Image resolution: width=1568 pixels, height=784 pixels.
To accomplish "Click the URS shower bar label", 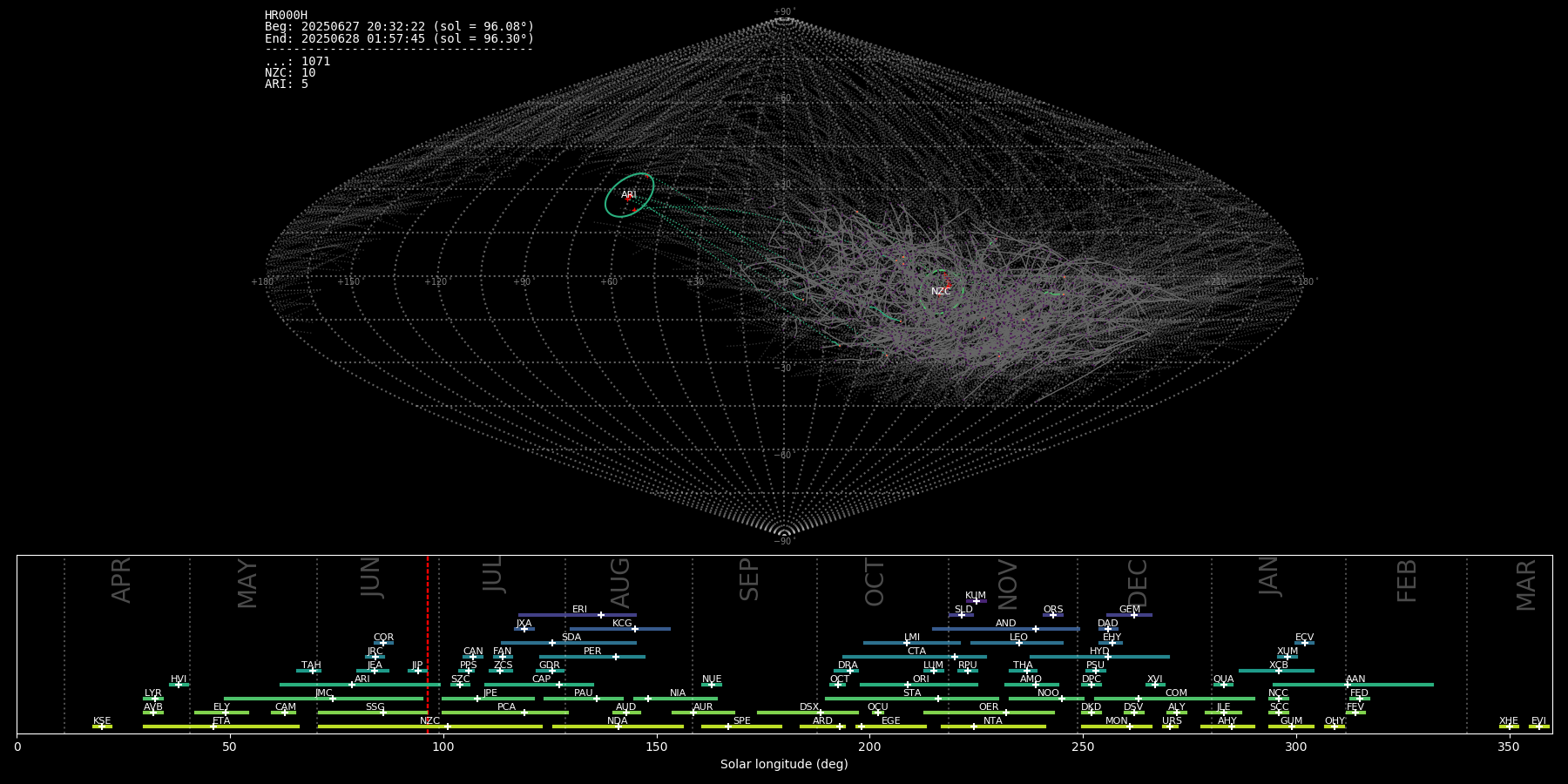I will pyautogui.click(x=1172, y=720).
